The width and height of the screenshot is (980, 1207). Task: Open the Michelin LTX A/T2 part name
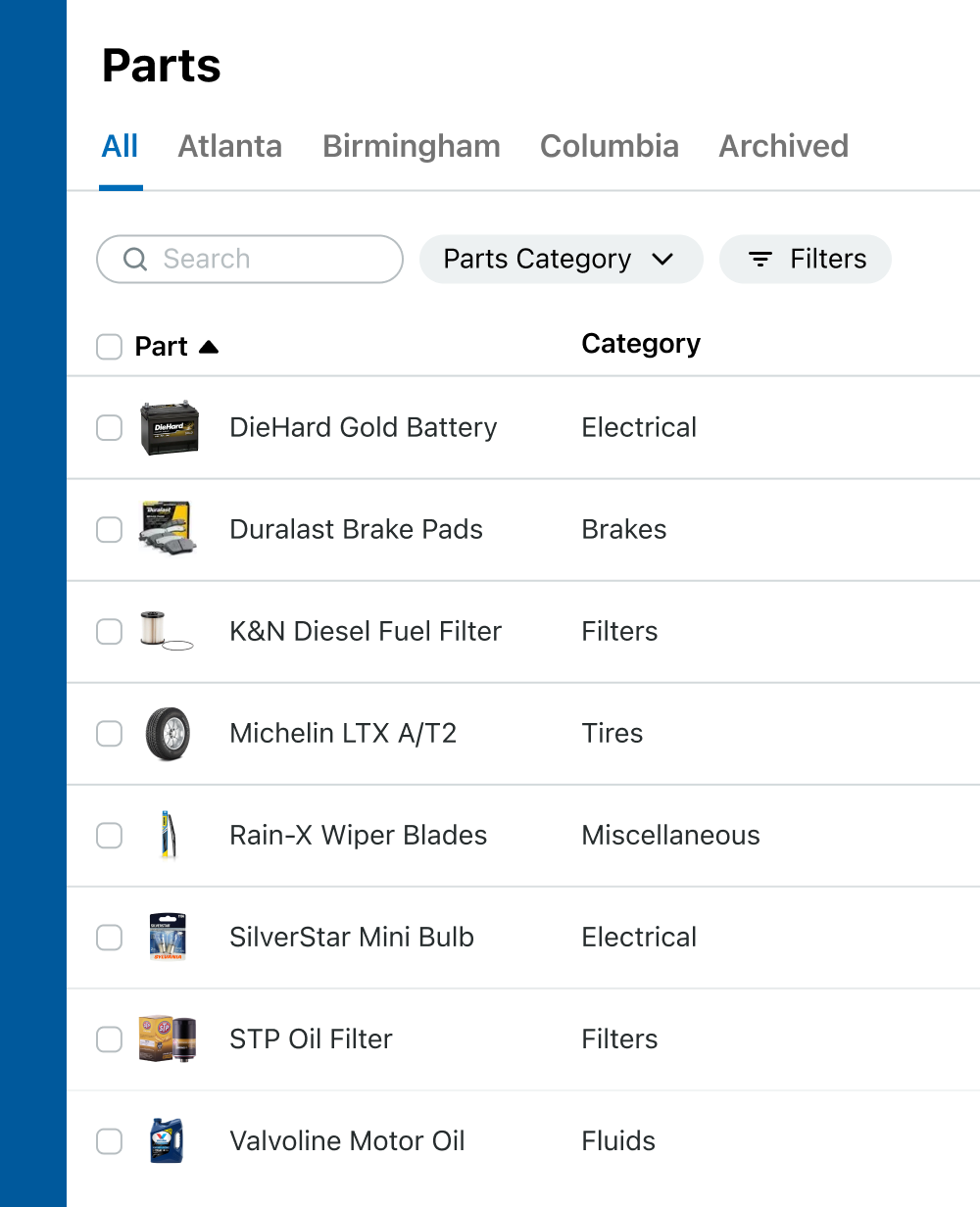(x=343, y=734)
